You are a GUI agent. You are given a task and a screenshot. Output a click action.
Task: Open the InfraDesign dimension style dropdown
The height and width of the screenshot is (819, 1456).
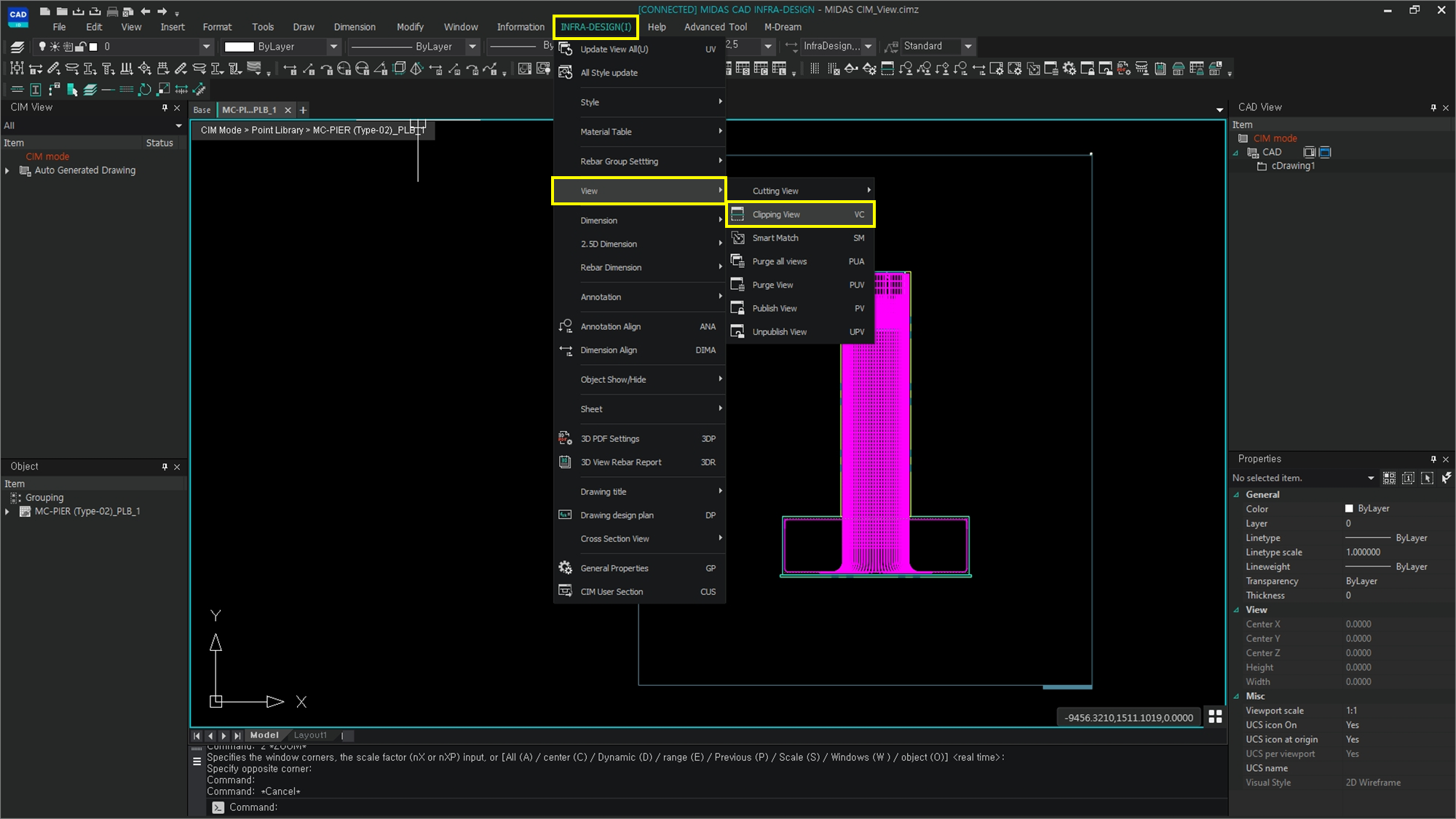pos(868,46)
